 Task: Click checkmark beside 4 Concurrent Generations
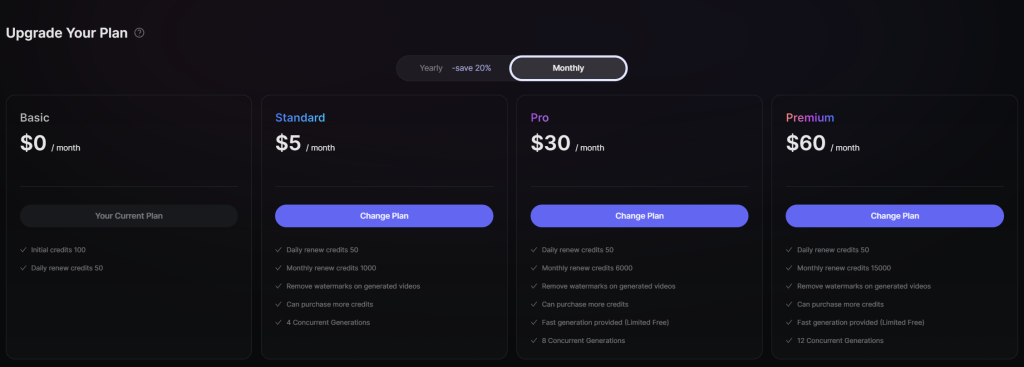click(279, 323)
